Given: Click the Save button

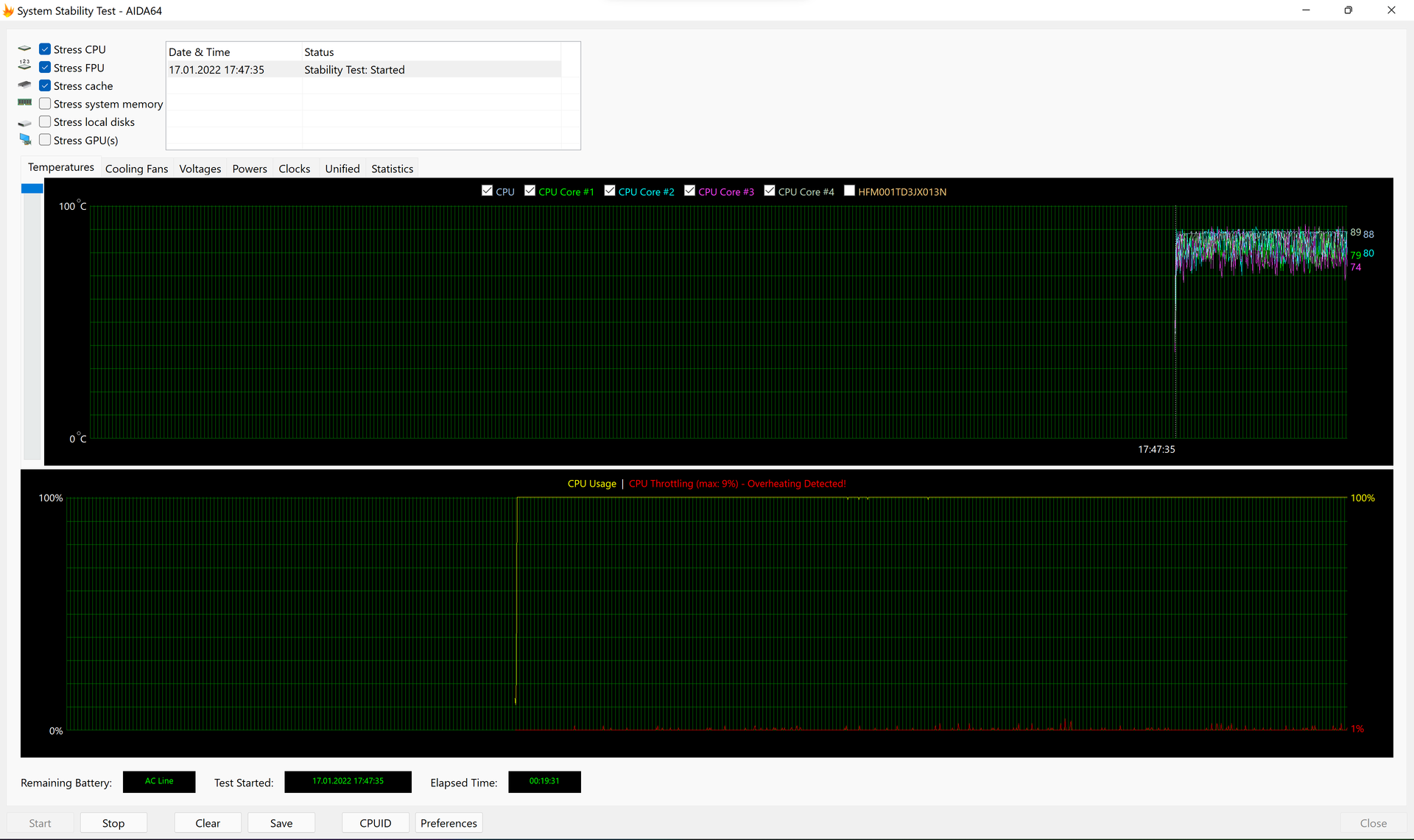Looking at the screenshot, I should click(x=280, y=823).
